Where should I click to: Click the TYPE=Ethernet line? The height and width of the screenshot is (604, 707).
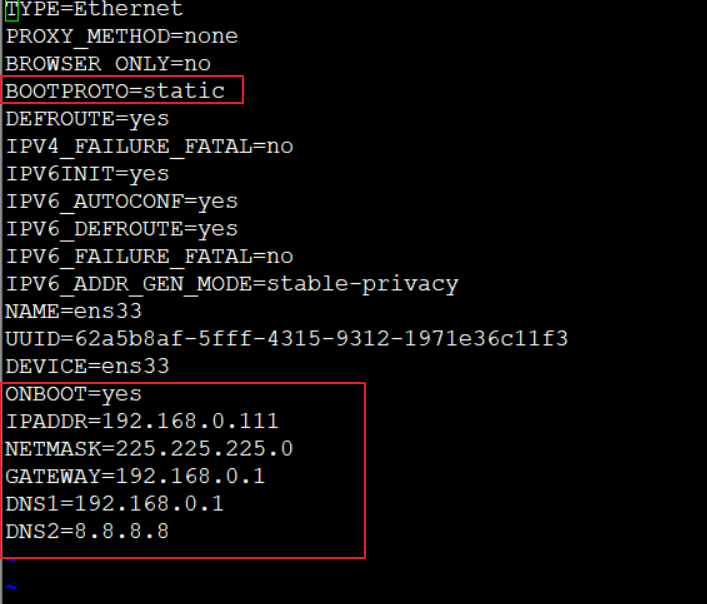(x=94, y=9)
